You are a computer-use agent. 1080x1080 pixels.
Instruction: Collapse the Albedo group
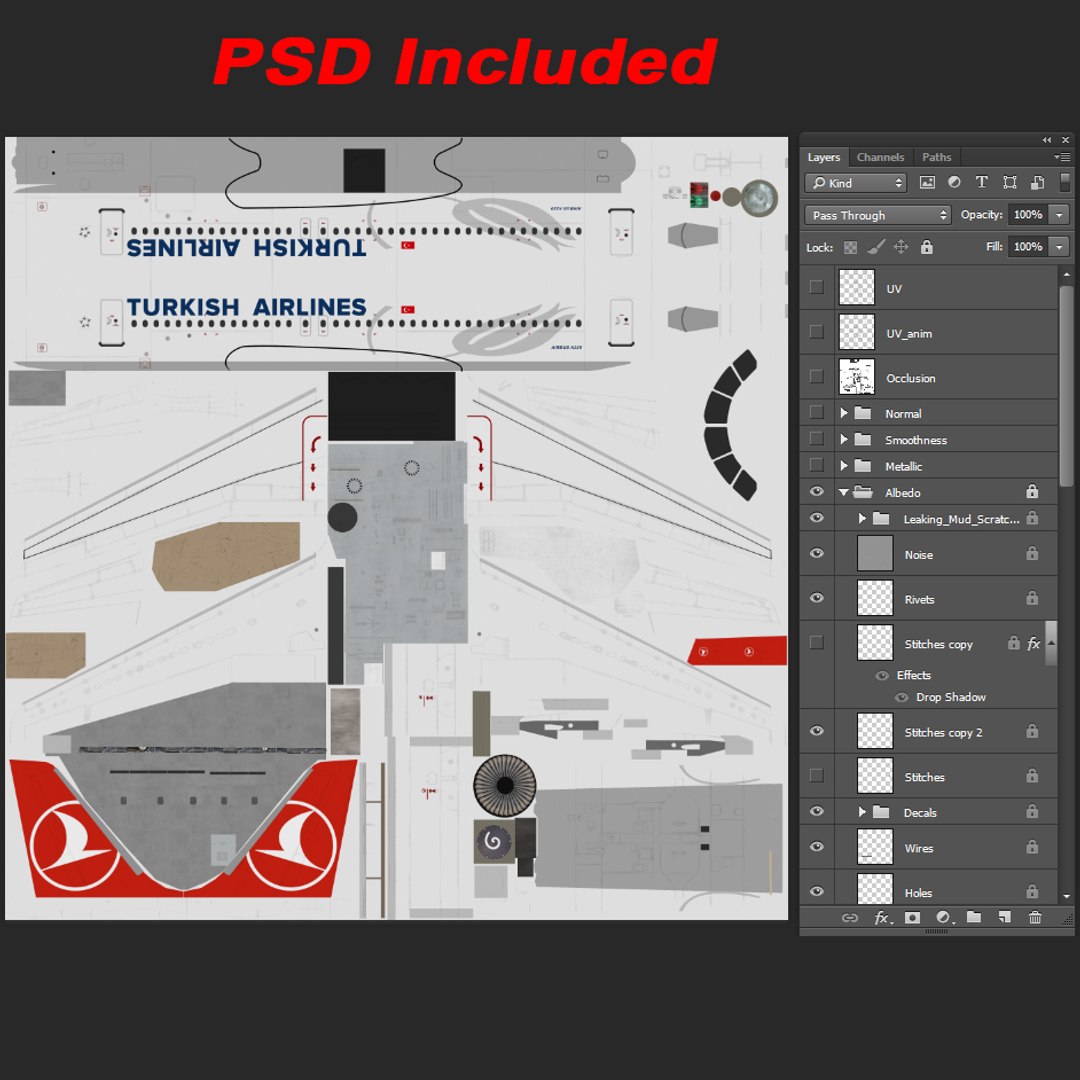pyautogui.click(x=844, y=492)
